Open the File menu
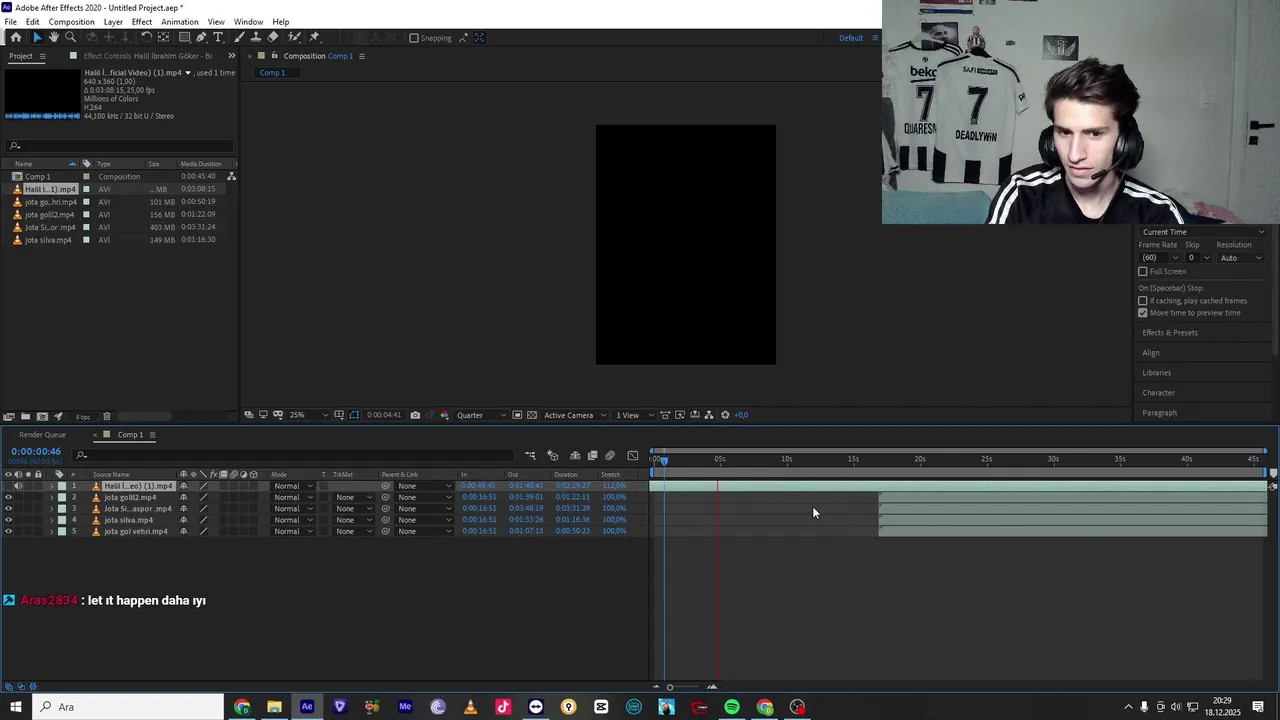Image resolution: width=1280 pixels, height=720 pixels. tap(10, 22)
